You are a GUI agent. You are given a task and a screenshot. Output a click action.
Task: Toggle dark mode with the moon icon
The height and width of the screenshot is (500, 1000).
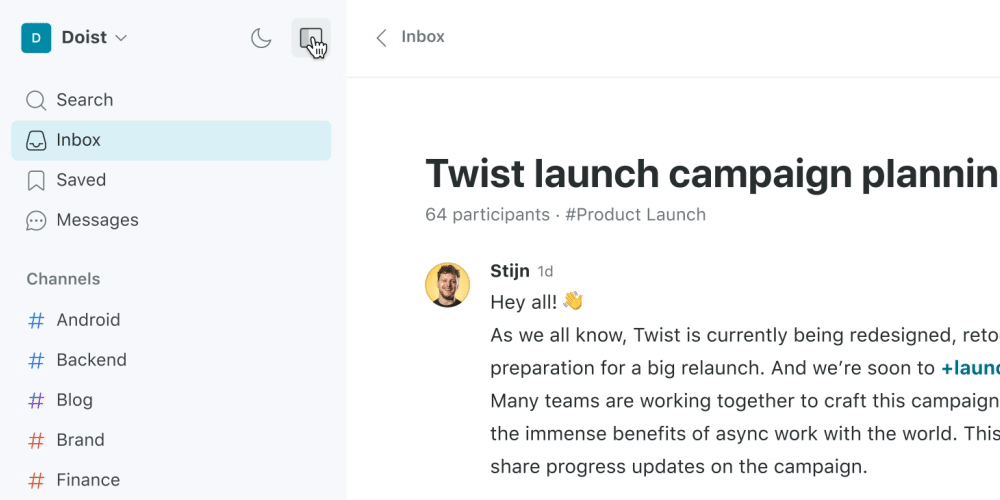tap(261, 38)
